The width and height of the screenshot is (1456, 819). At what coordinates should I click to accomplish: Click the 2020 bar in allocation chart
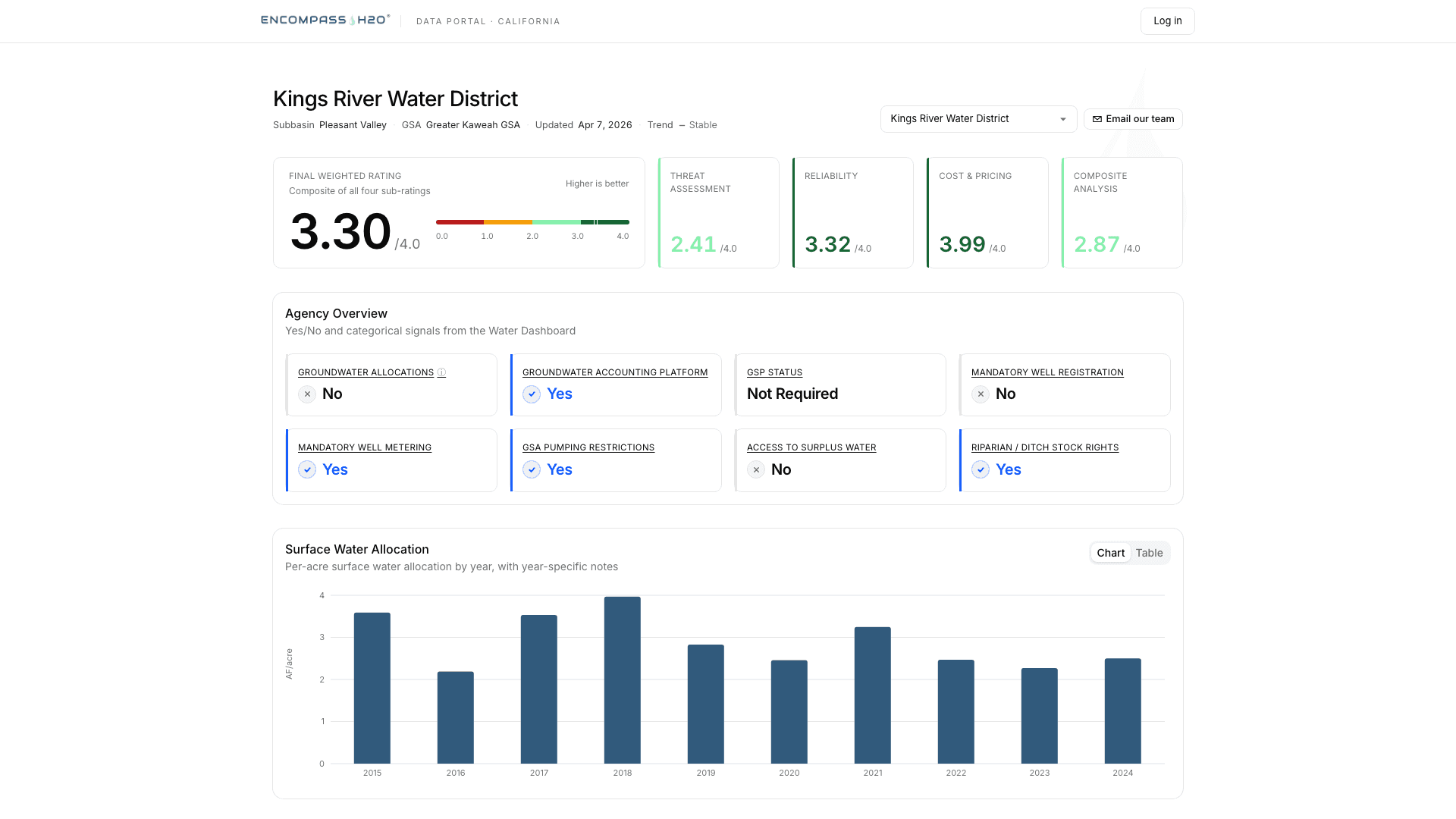click(x=789, y=712)
